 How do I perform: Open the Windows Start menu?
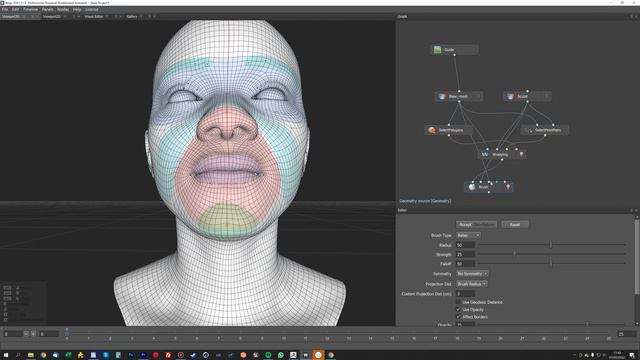tap(6, 355)
